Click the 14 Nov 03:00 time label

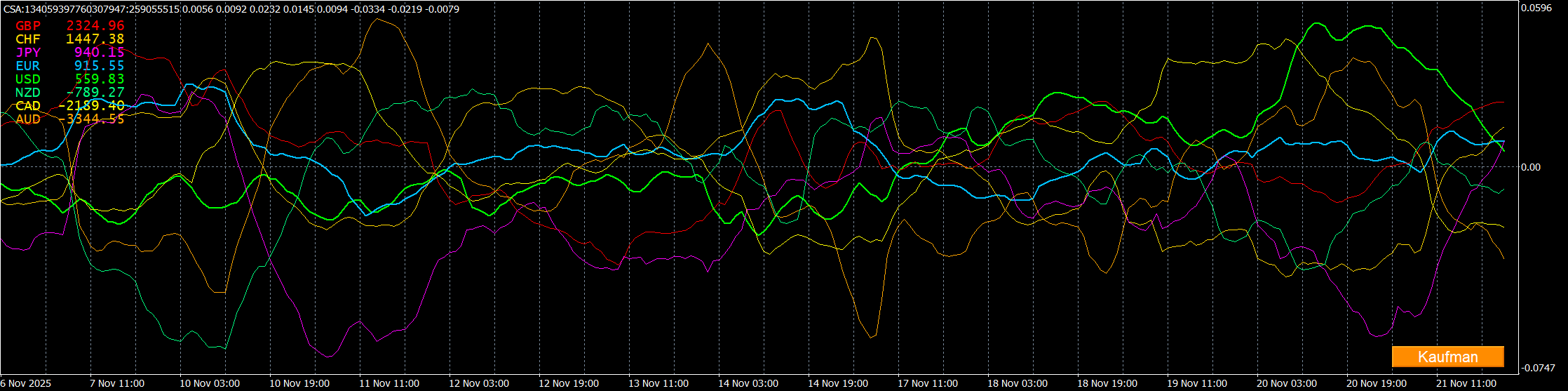click(748, 383)
